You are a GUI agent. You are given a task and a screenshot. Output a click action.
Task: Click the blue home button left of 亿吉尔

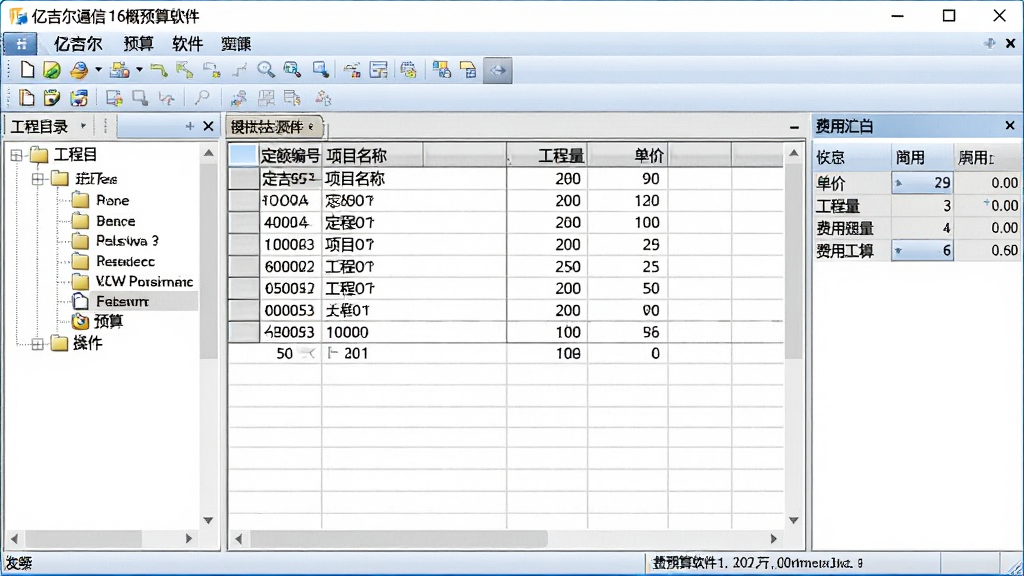(21, 44)
